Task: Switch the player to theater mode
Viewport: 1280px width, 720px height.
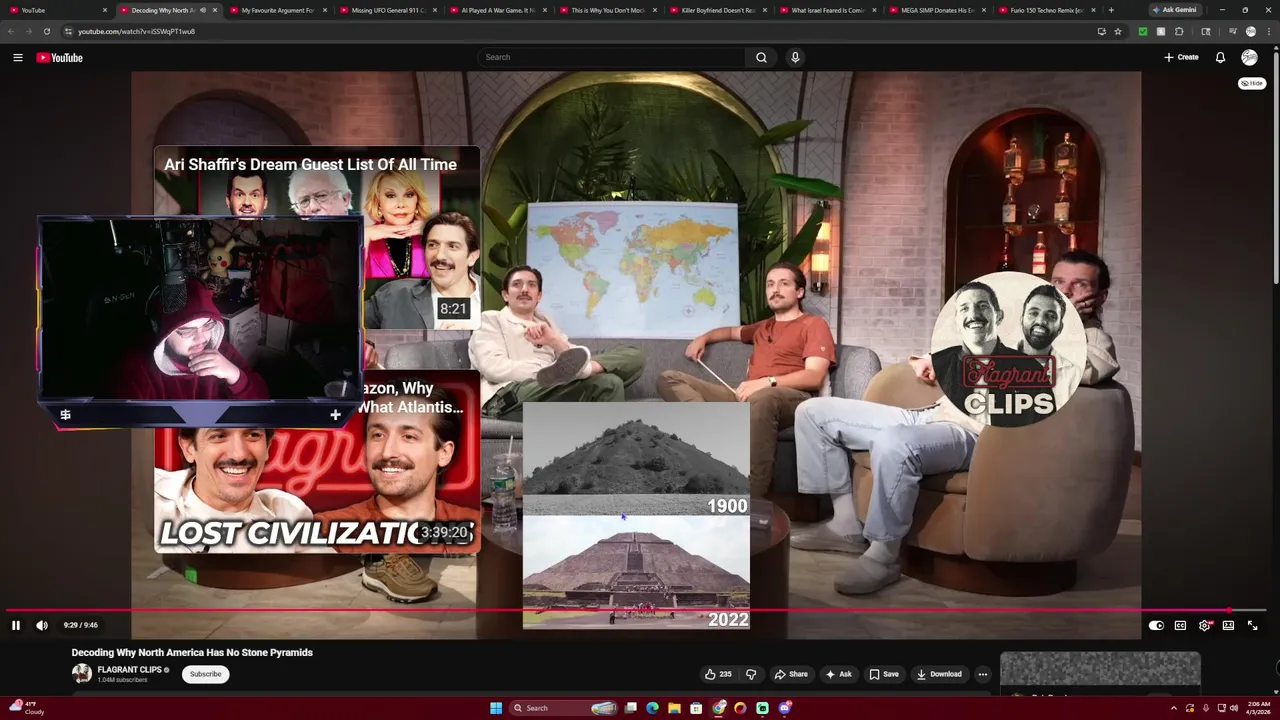Action: click(1228, 625)
